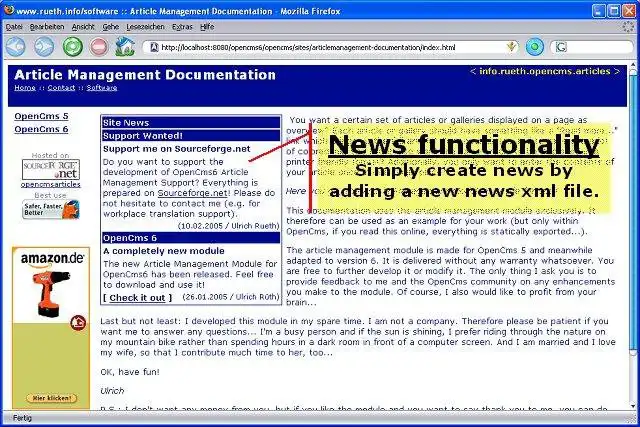Open the opencmsarticles link
The height and width of the screenshot is (427, 640).
51,185
